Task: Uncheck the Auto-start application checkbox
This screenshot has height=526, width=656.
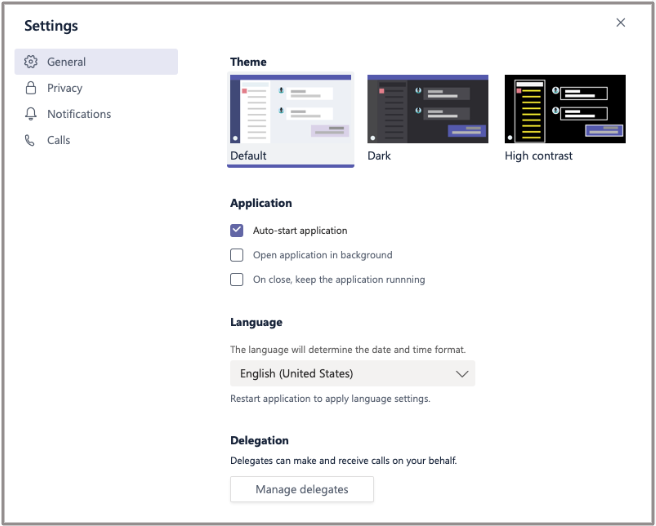Action: click(x=237, y=230)
